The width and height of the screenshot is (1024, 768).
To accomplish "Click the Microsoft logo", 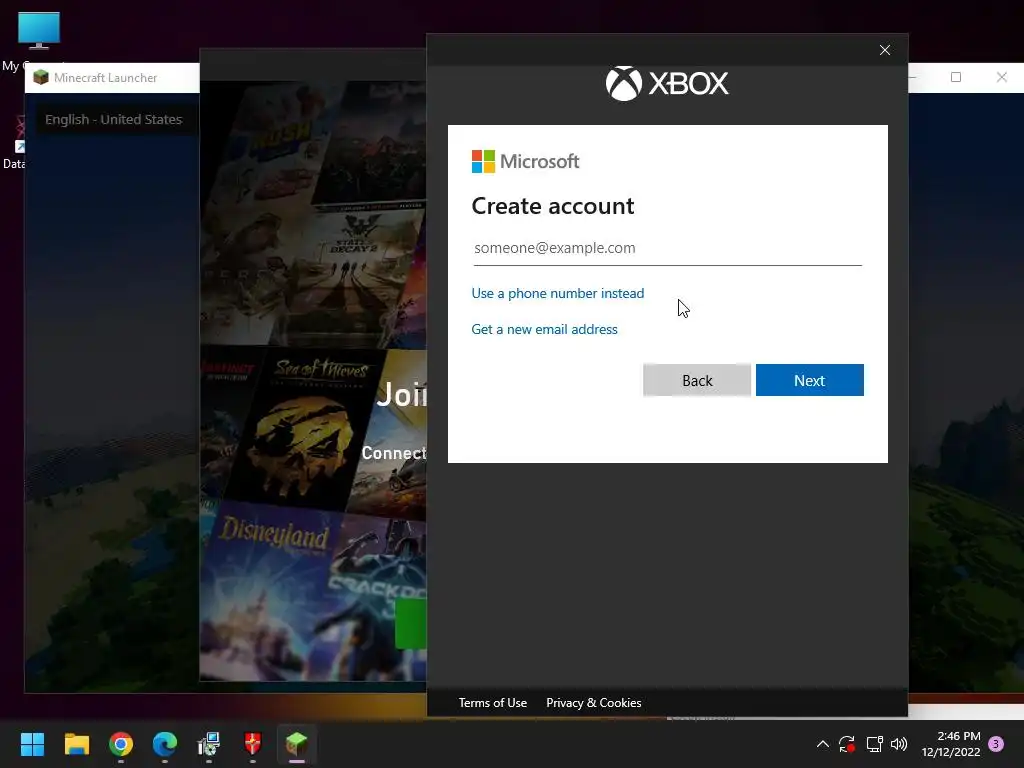I will click(x=525, y=161).
